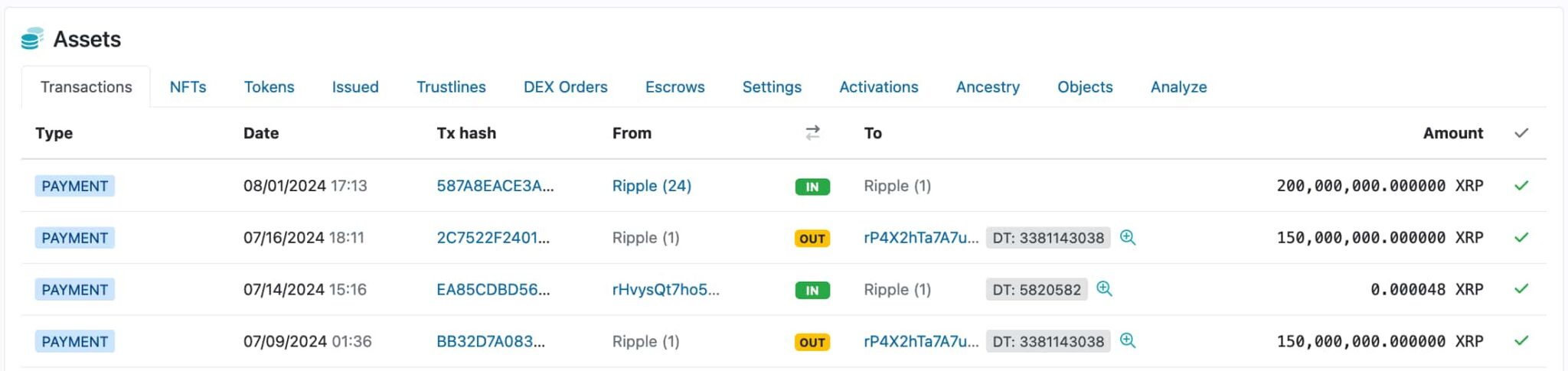Open the Escrows tab
Screen dimensions: 1568x371
tap(675, 87)
